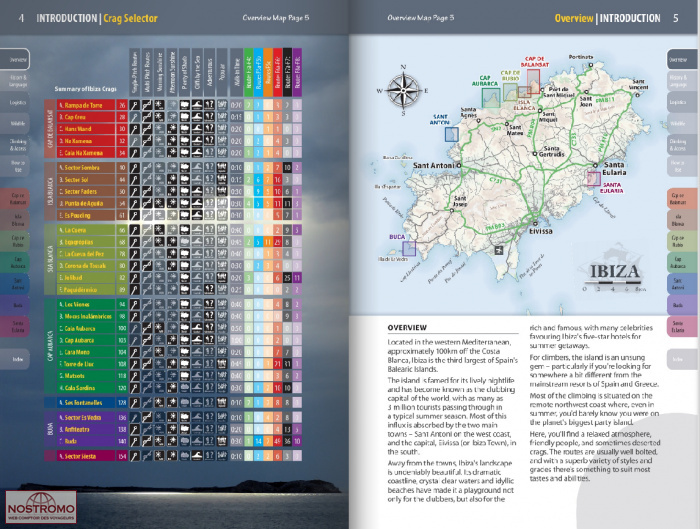Click Santa Gertrudis label on the map
Viewport: 700px width, 529px height.
553,151
